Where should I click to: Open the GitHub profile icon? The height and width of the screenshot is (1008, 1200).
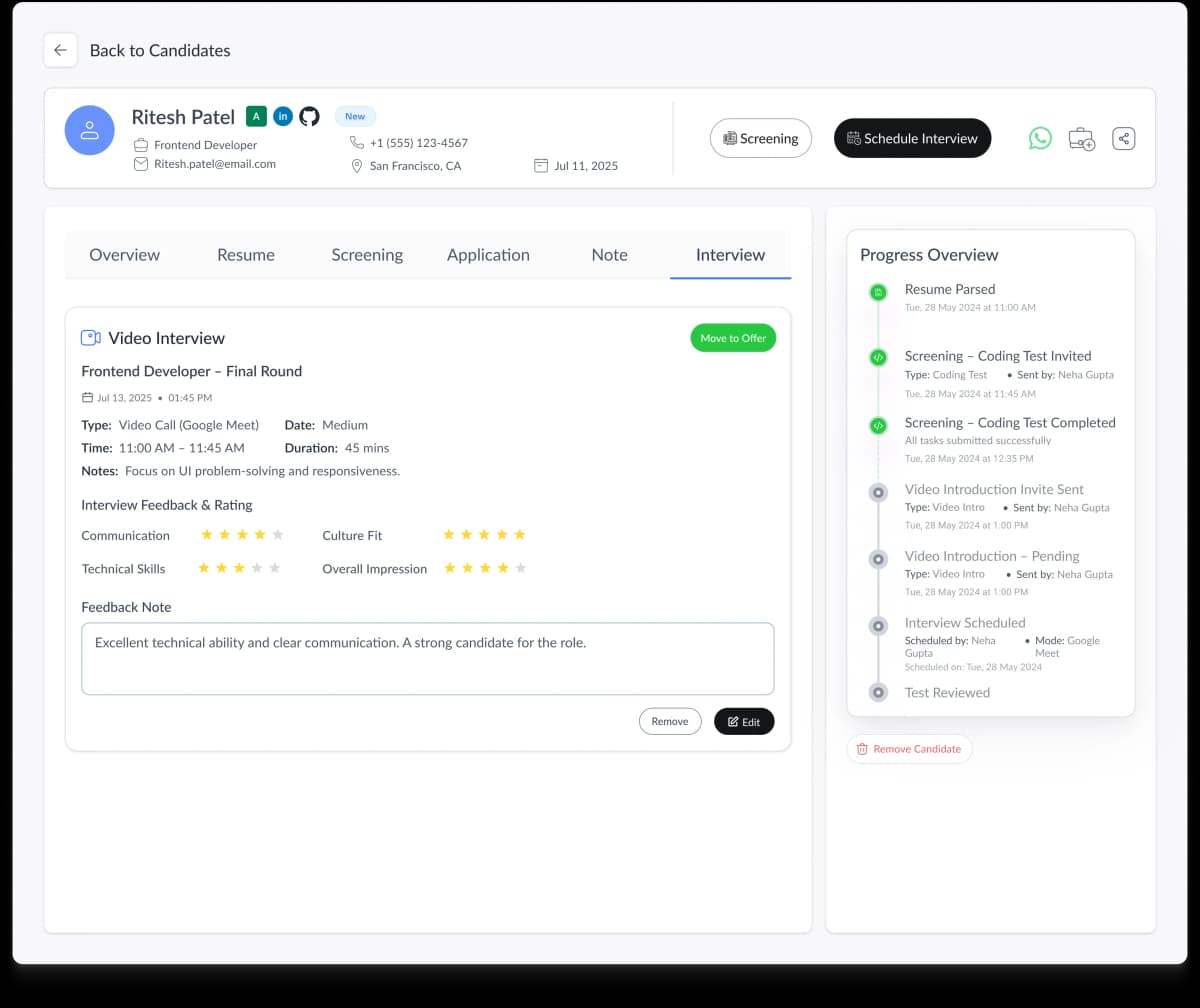point(310,116)
